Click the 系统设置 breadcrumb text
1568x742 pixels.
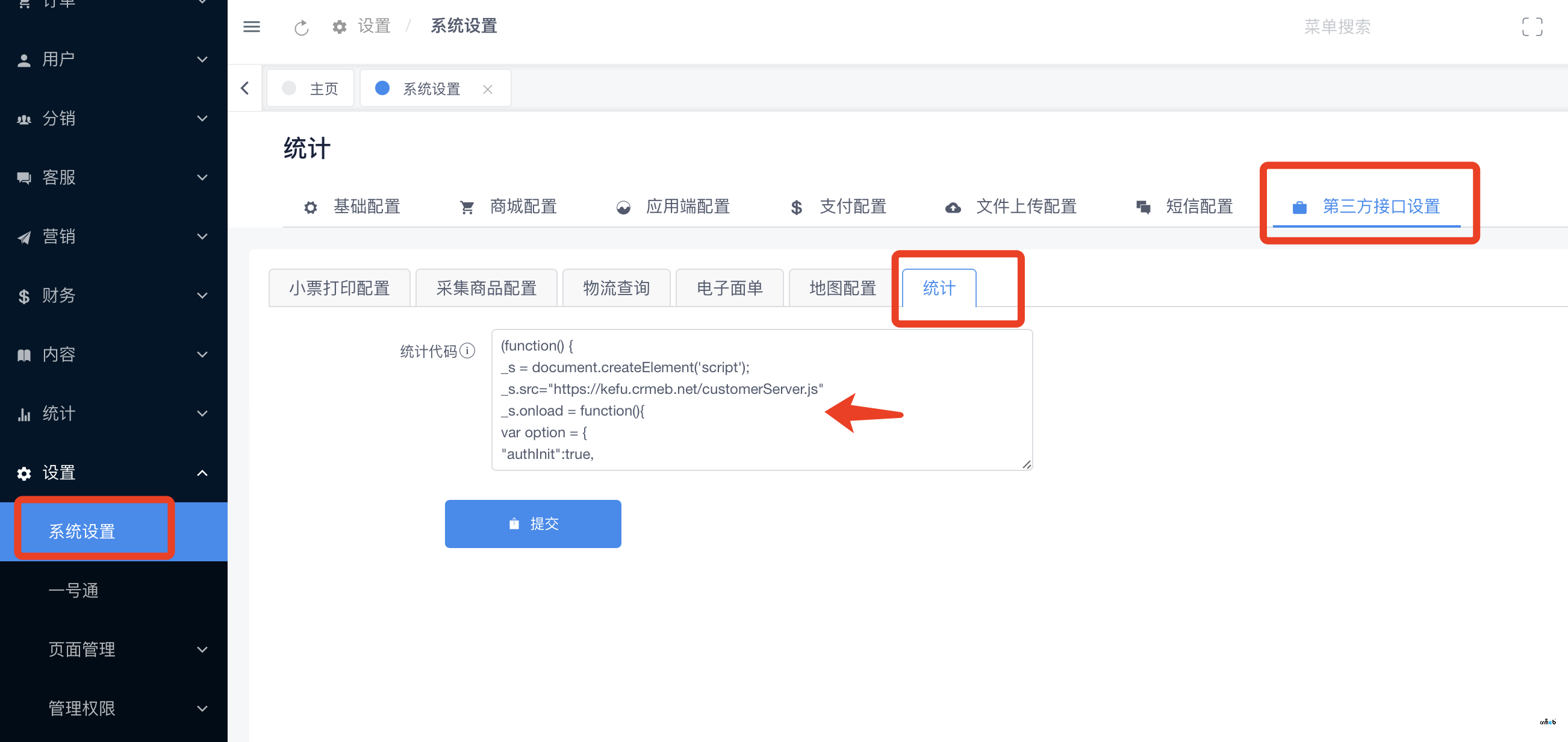pyautogui.click(x=464, y=26)
